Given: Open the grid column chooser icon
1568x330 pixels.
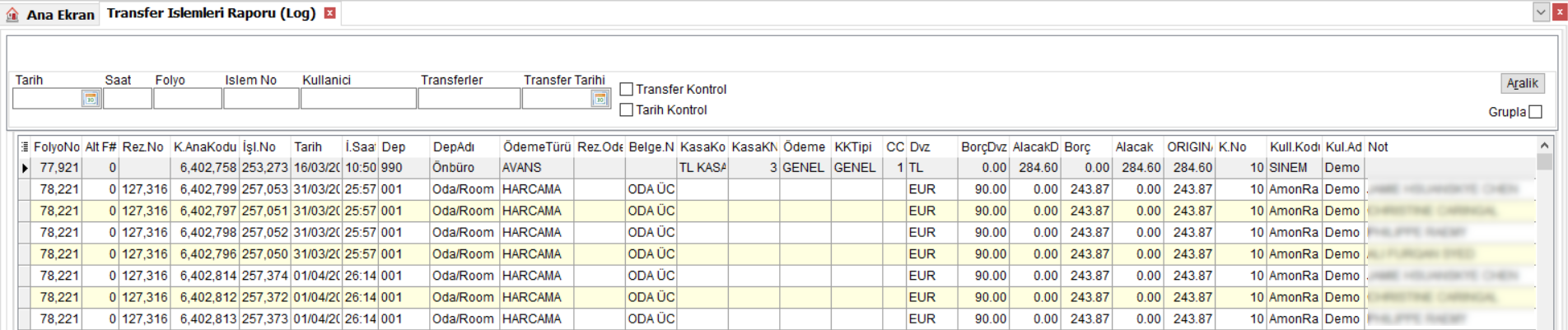Looking at the screenshot, I should point(25,146).
